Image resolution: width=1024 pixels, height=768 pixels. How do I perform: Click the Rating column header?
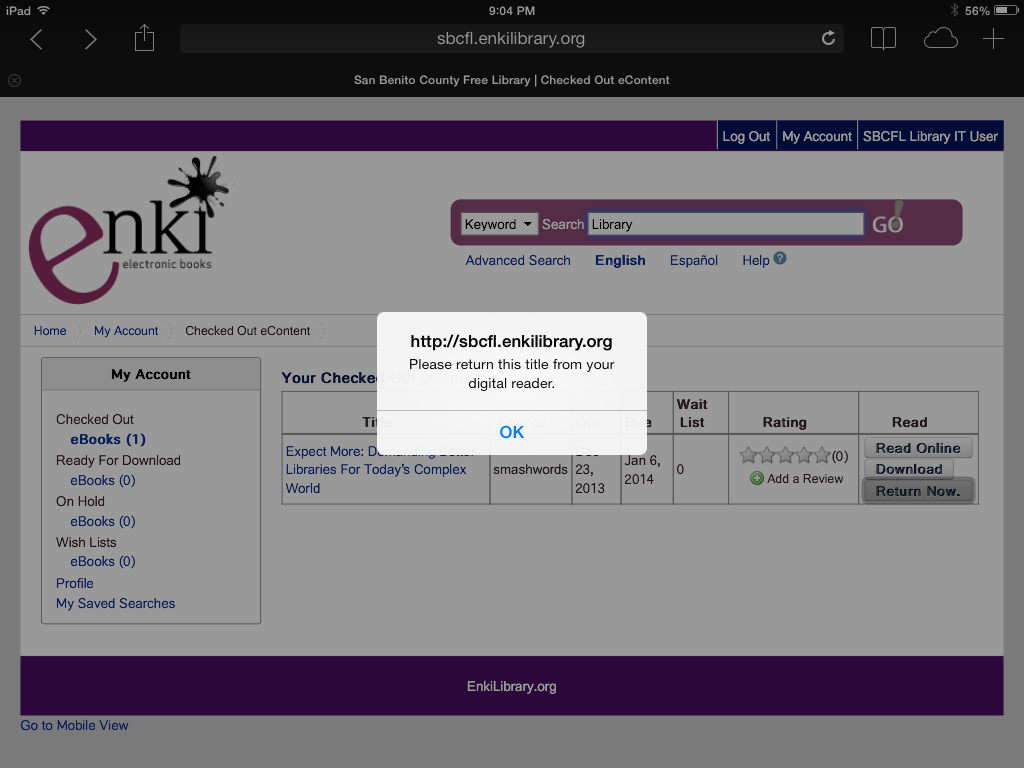784,423
